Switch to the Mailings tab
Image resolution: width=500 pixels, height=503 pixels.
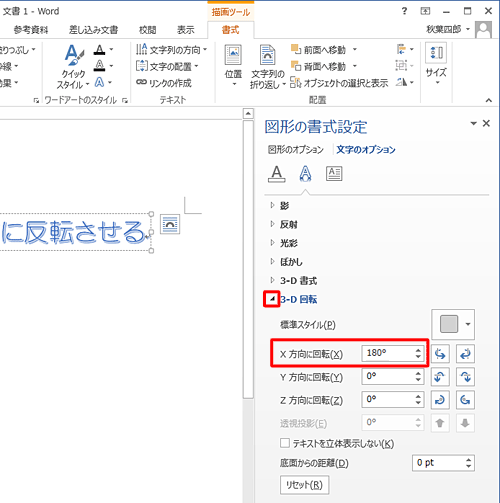(93, 30)
